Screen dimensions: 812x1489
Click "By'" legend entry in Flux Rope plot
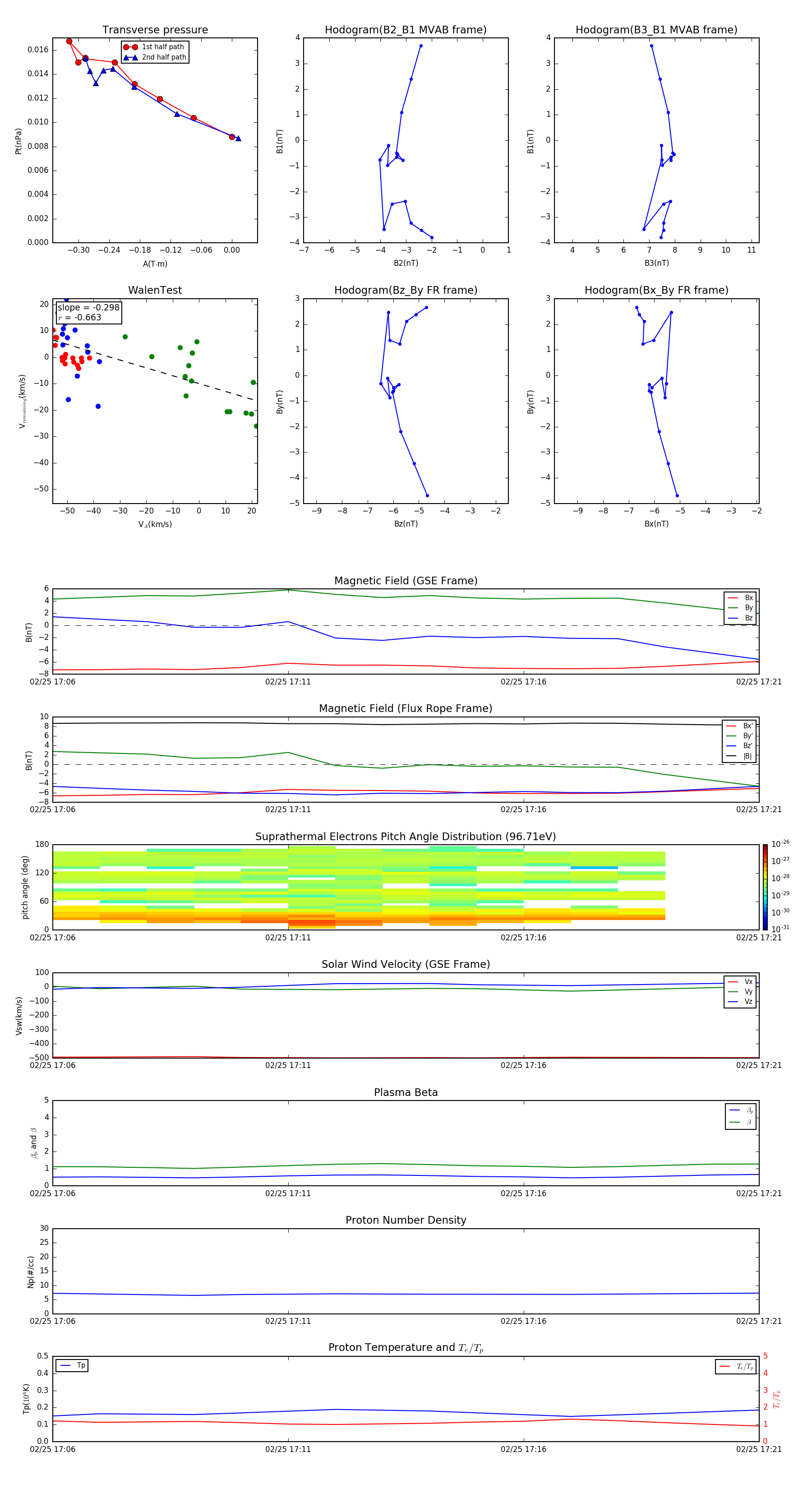click(x=740, y=736)
